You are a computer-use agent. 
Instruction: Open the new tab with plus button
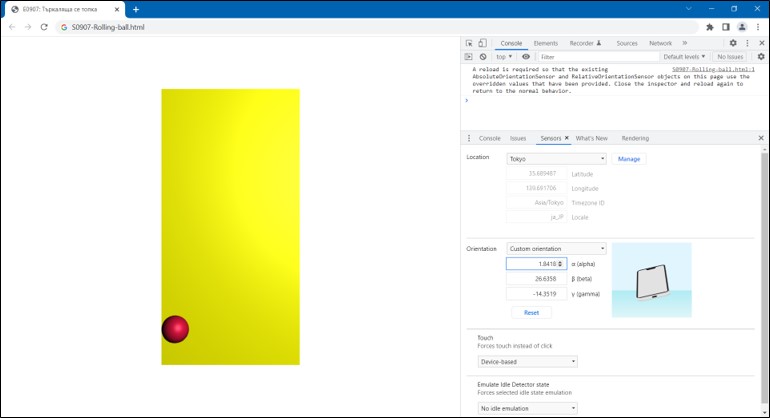pos(136,9)
